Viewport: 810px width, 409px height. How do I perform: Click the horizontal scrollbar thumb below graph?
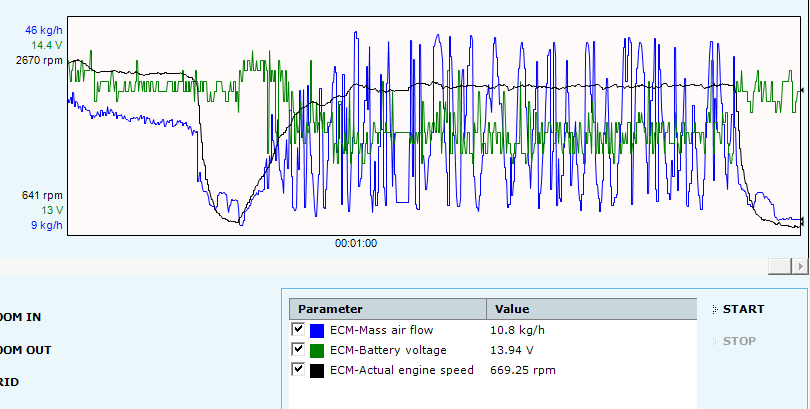[779, 265]
